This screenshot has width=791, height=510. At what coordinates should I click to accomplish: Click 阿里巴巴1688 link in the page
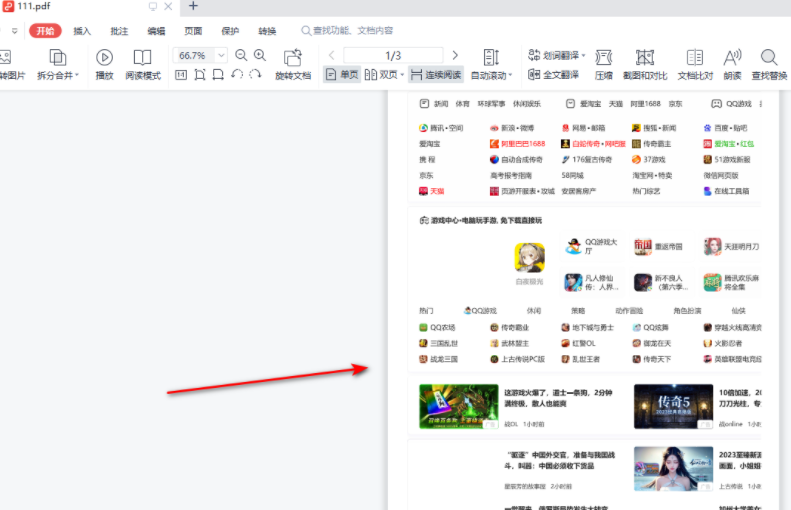[x=518, y=144]
